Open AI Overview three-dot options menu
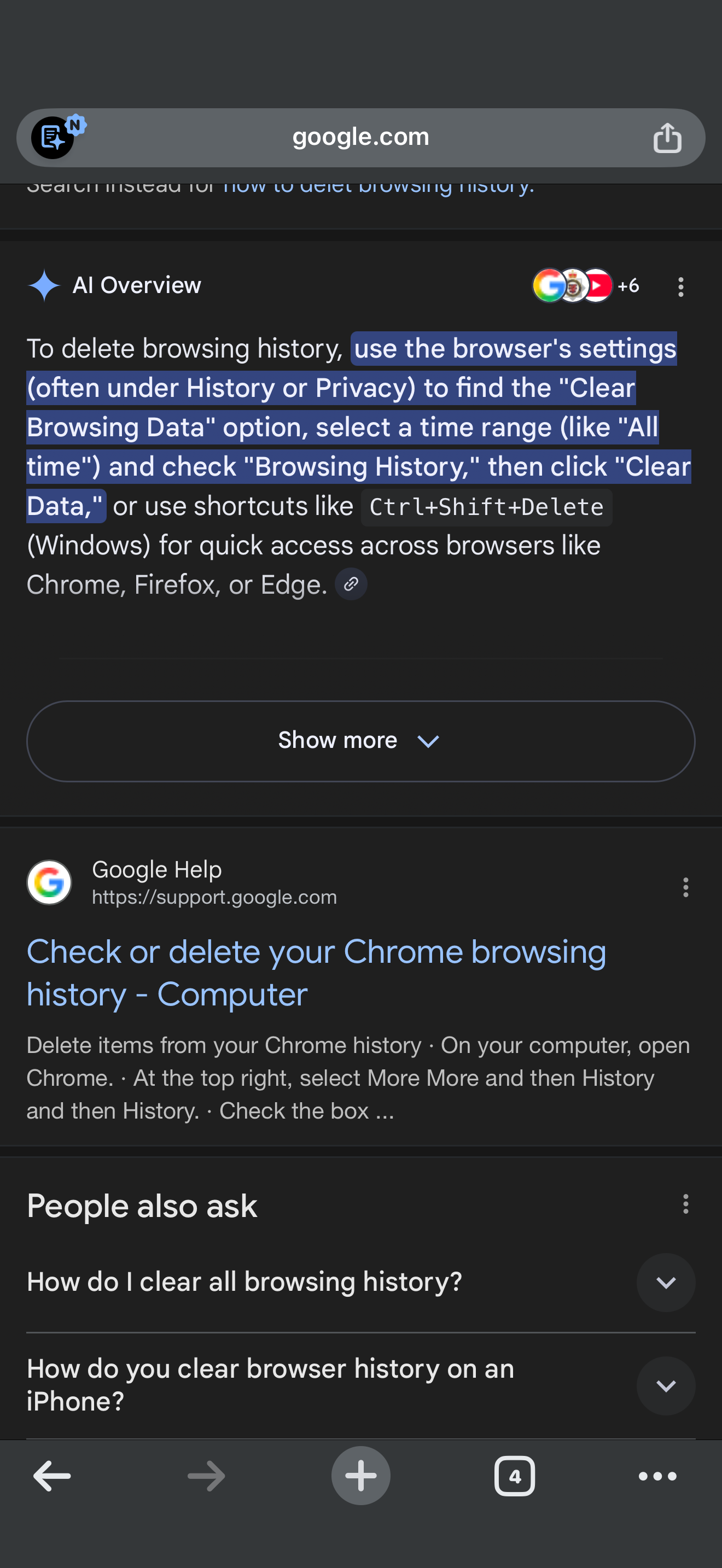The image size is (722, 1568). click(680, 286)
